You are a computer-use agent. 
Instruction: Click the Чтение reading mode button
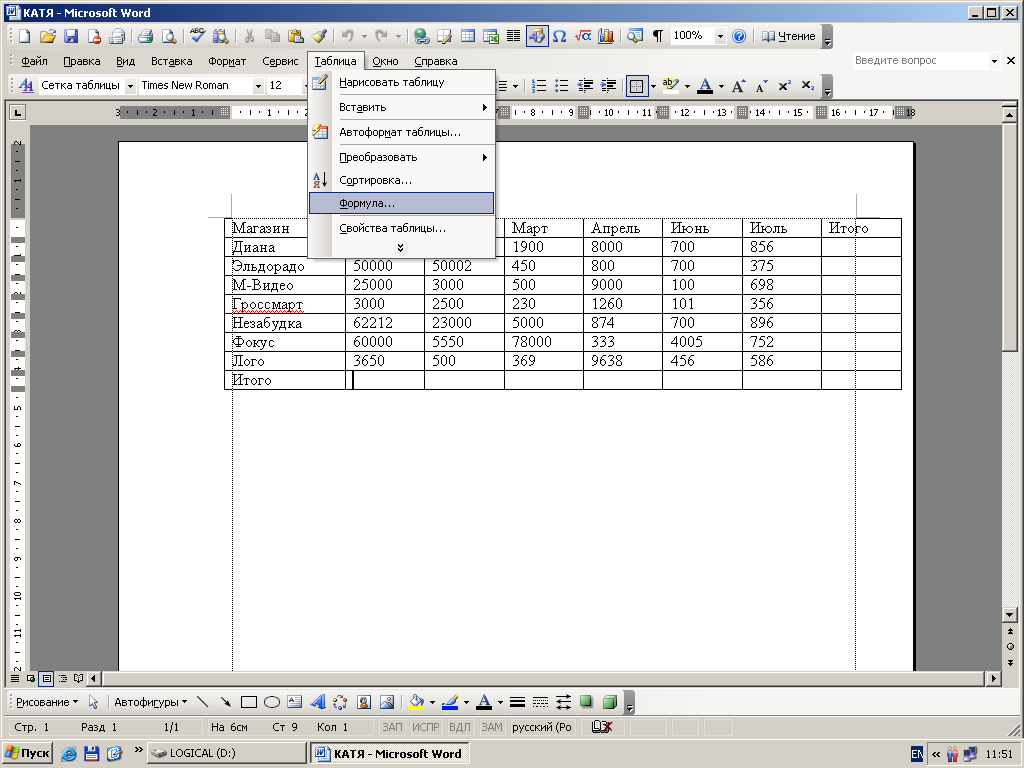[x=789, y=36]
